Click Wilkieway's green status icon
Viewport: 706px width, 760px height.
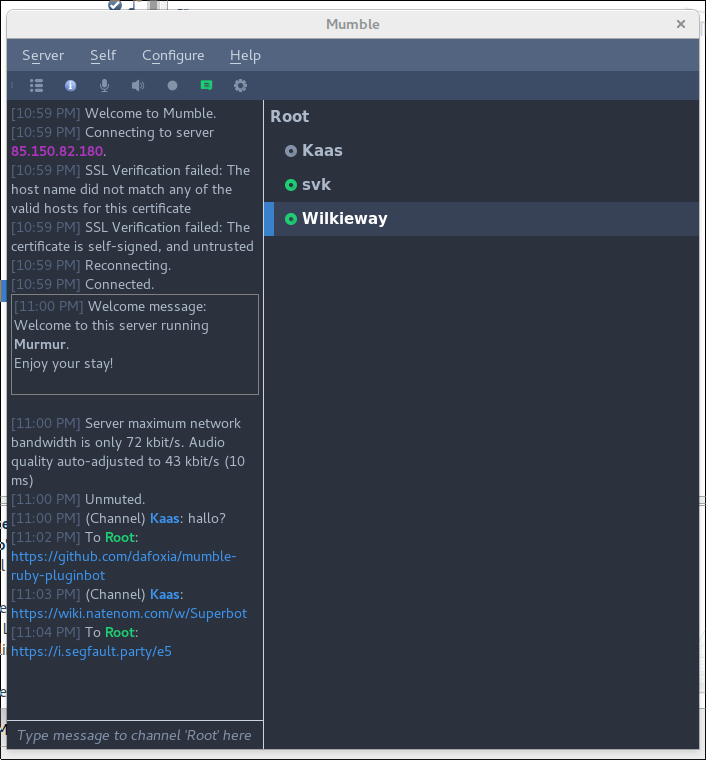pos(291,219)
